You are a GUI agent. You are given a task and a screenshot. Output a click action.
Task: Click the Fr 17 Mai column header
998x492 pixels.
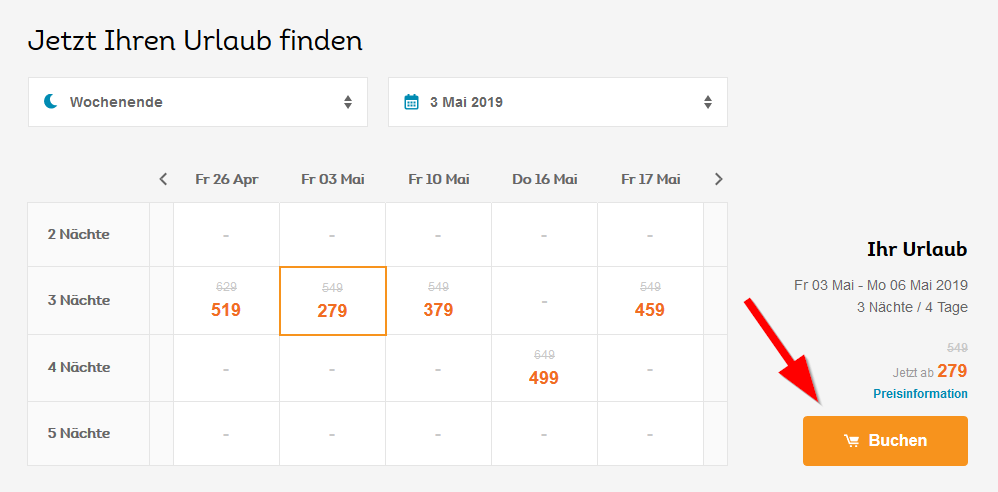point(650,179)
